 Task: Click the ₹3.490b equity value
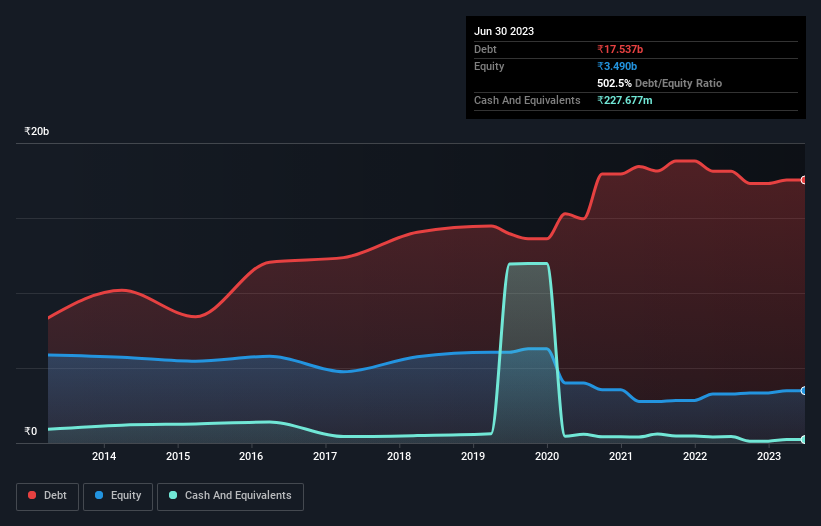[x=617, y=66]
